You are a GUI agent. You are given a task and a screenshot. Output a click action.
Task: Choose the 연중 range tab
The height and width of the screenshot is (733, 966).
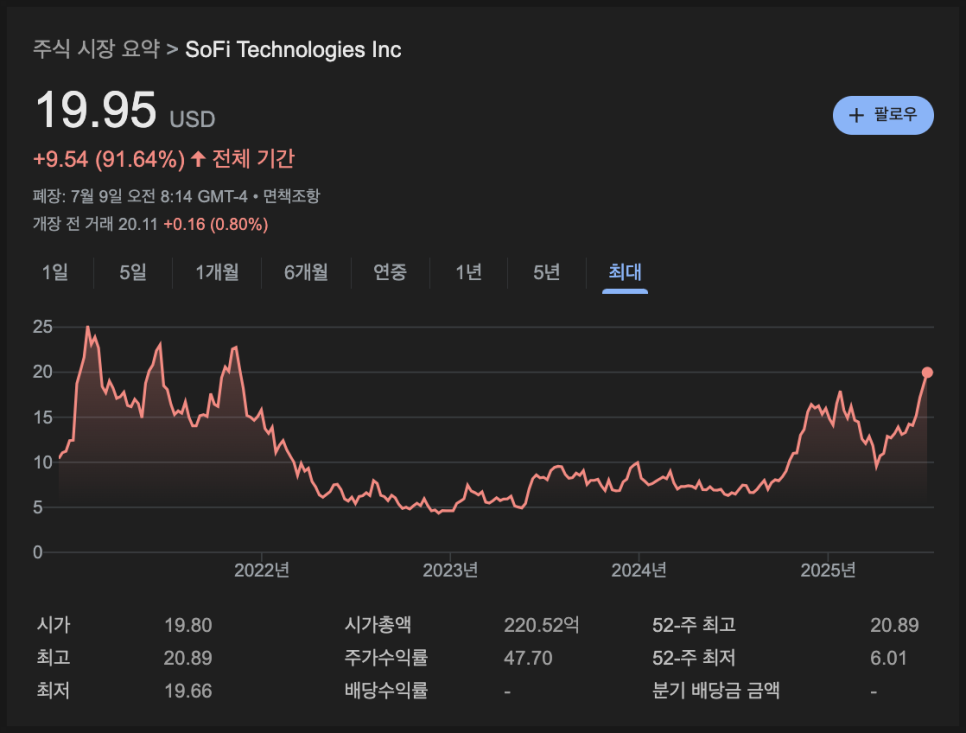390,272
